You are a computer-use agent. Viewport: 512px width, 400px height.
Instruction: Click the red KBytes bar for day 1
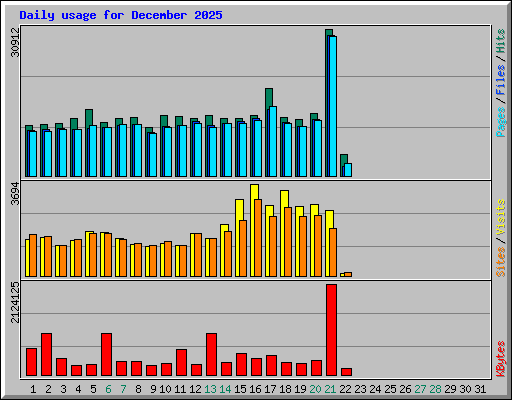32,362
